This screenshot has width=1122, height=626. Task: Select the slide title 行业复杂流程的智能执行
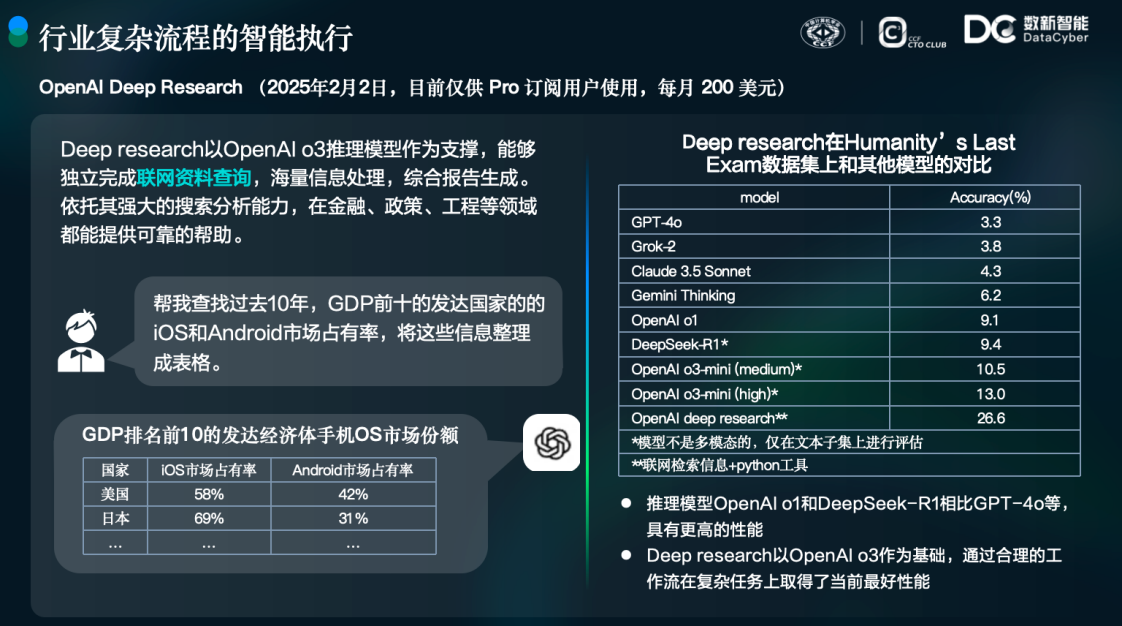click(x=195, y=37)
